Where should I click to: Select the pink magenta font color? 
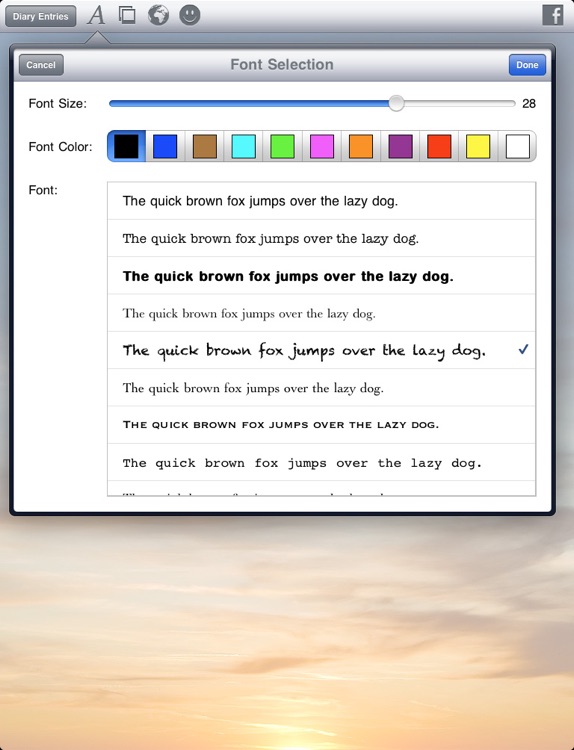322,146
